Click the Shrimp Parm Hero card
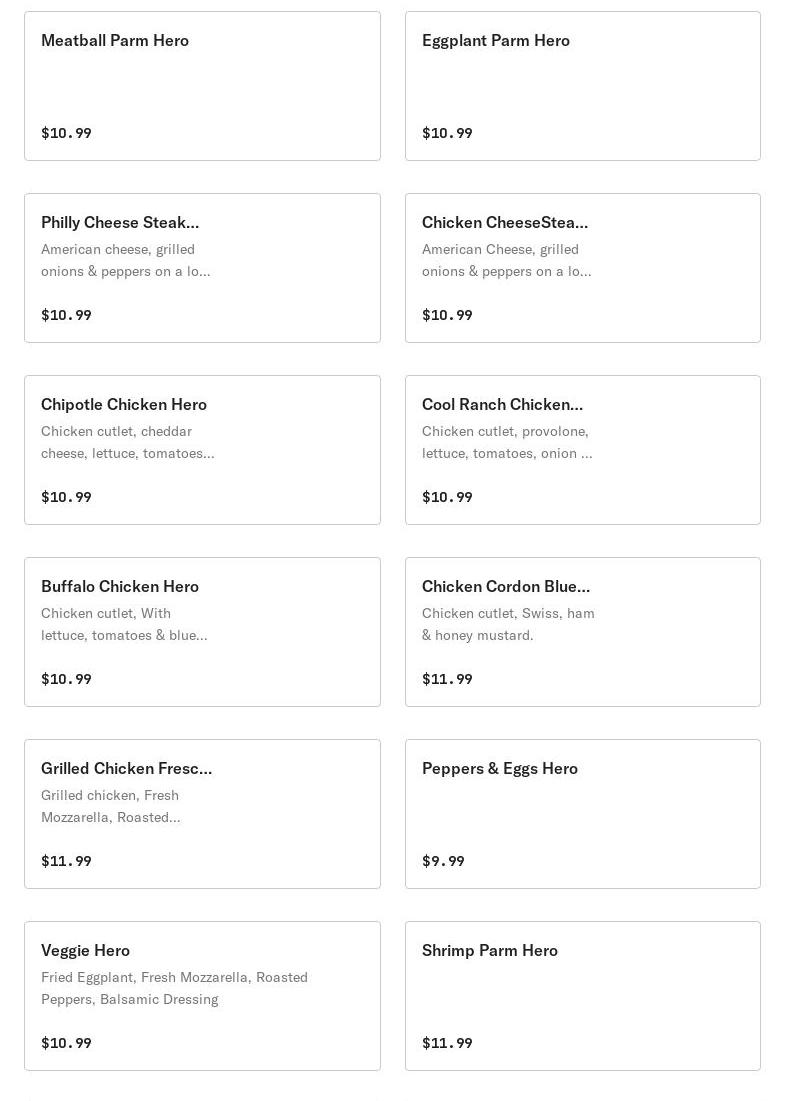This screenshot has height=1101, width=785. pyautogui.click(x=582, y=996)
